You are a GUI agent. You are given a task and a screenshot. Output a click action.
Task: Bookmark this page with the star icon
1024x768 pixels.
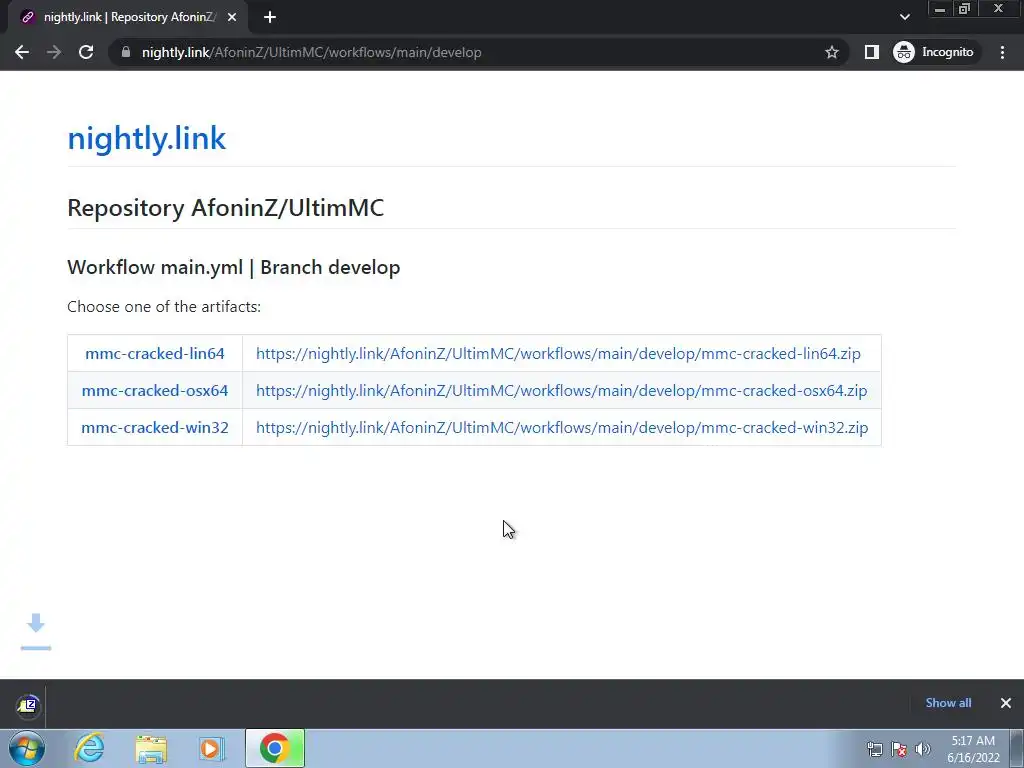click(831, 52)
